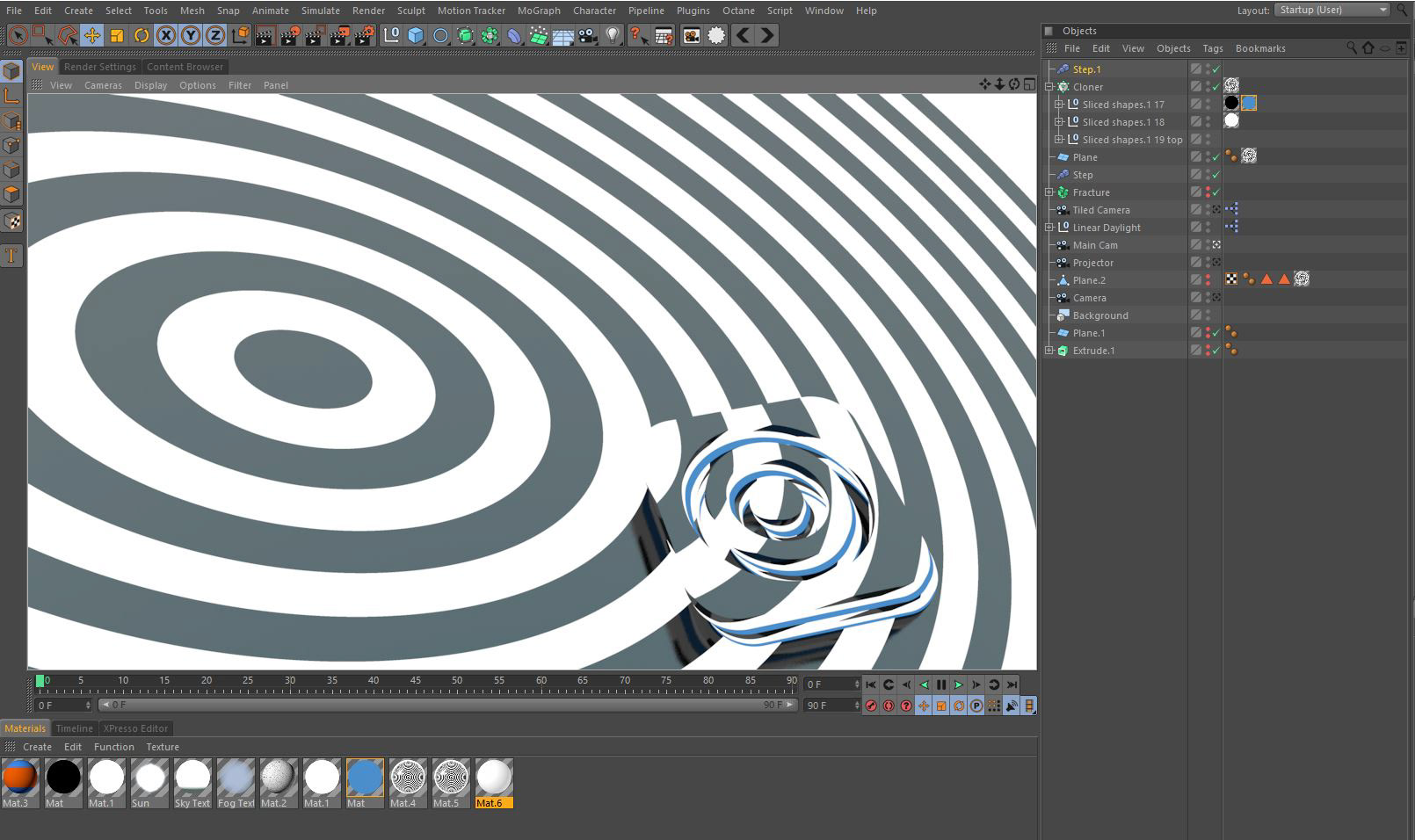The height and width of the screenshot is (840, 1415).
Task: Click the Octane sun/gear toolbar icon
Action: tap(716, 35)
